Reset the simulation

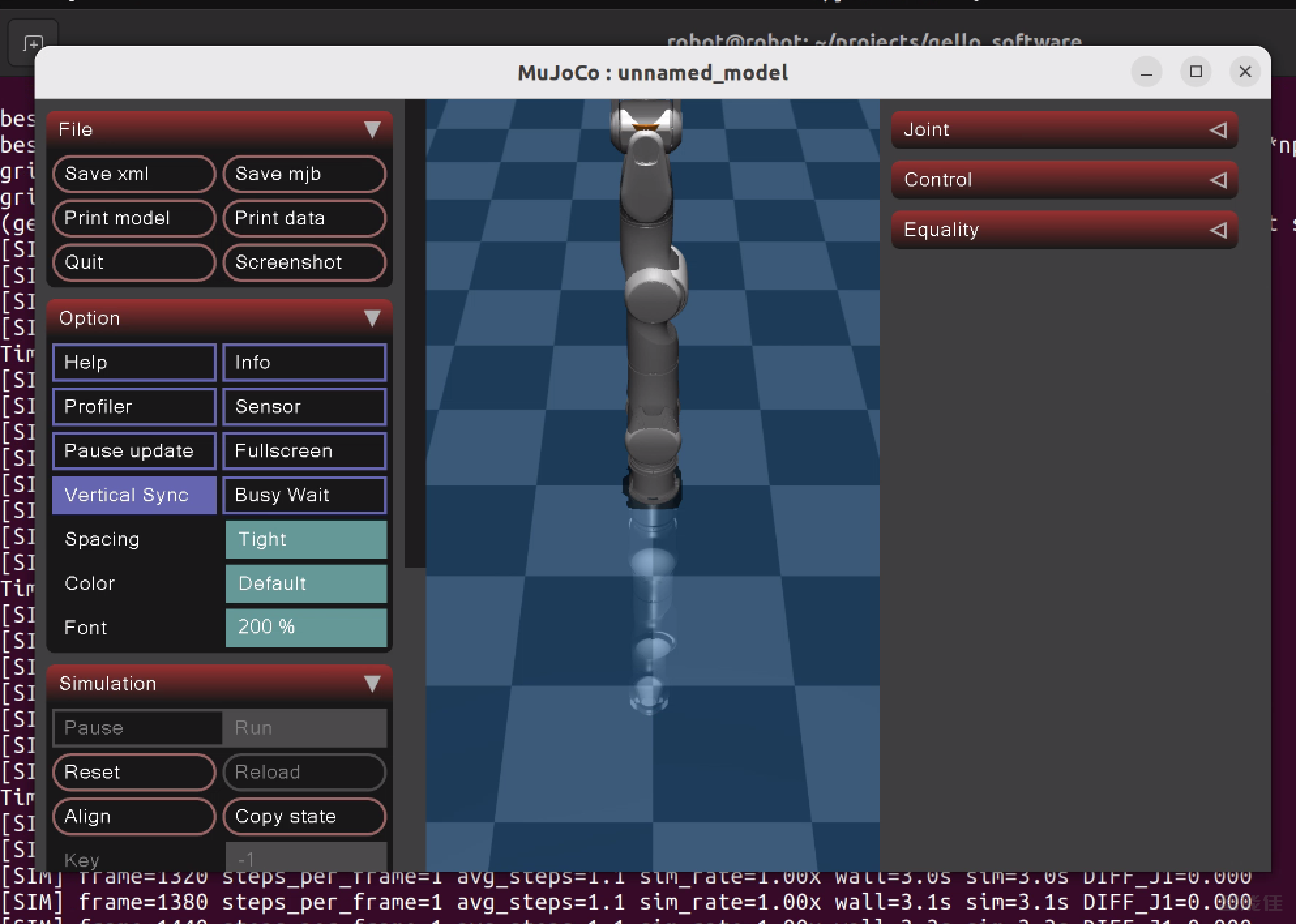[x=134, y=772]
